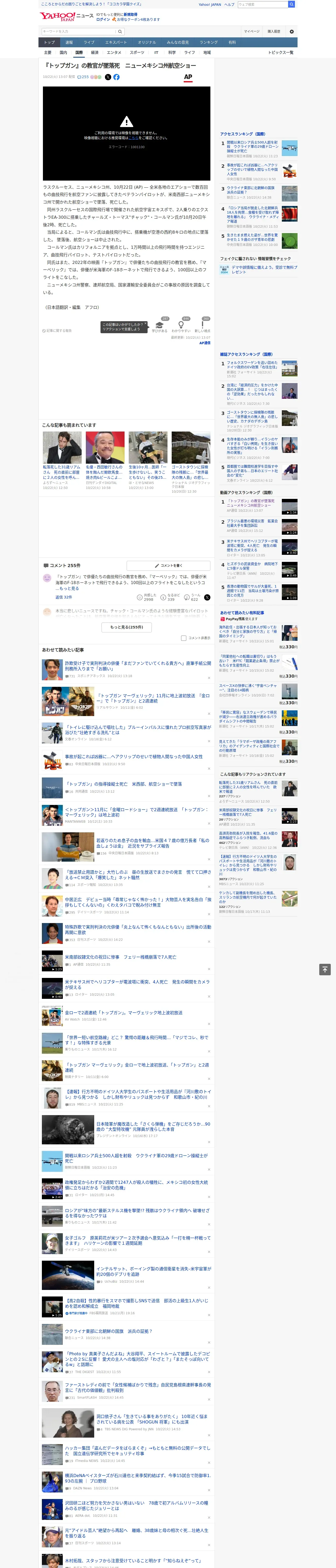Open video ranking item 'ブラジル最悪の環境災害'

pyautogui.click(x=253, y=523)
